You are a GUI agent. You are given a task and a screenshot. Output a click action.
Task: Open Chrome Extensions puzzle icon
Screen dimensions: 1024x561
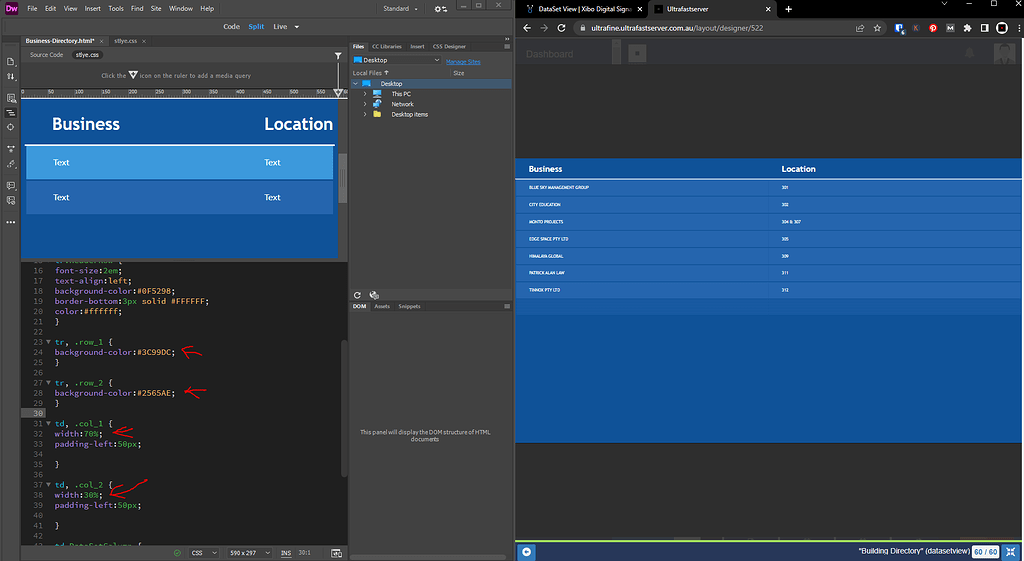(967, 28)
